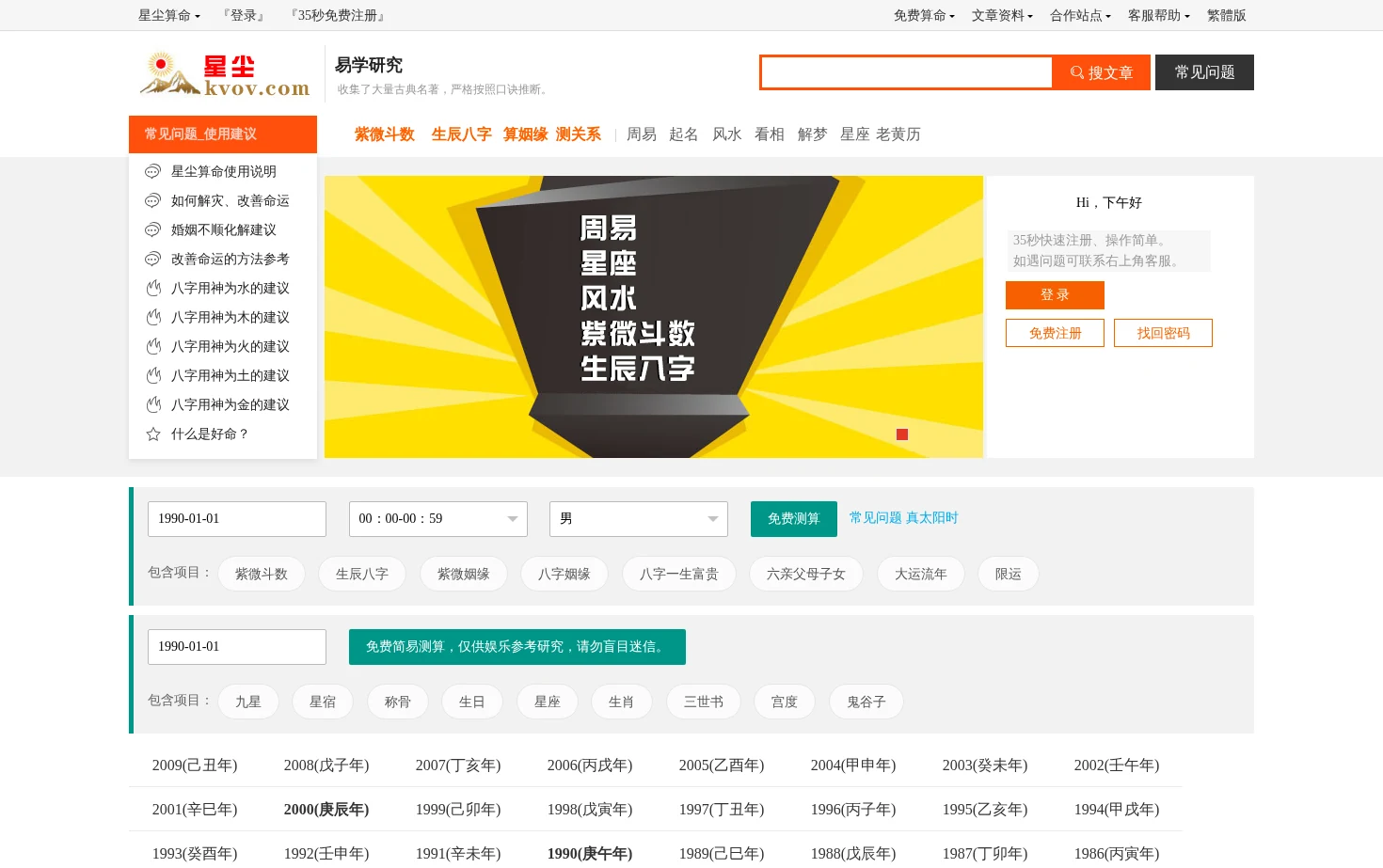The height and width of the screenshot is (868, 1383).
Task: Expand the 免费算命 top menu
Action: 924,15
